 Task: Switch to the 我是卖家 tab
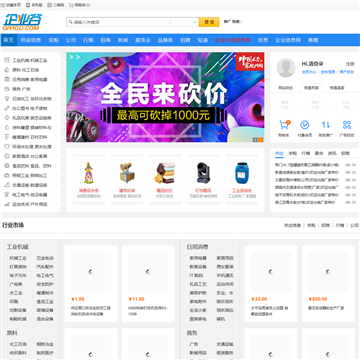coord(337,88)
